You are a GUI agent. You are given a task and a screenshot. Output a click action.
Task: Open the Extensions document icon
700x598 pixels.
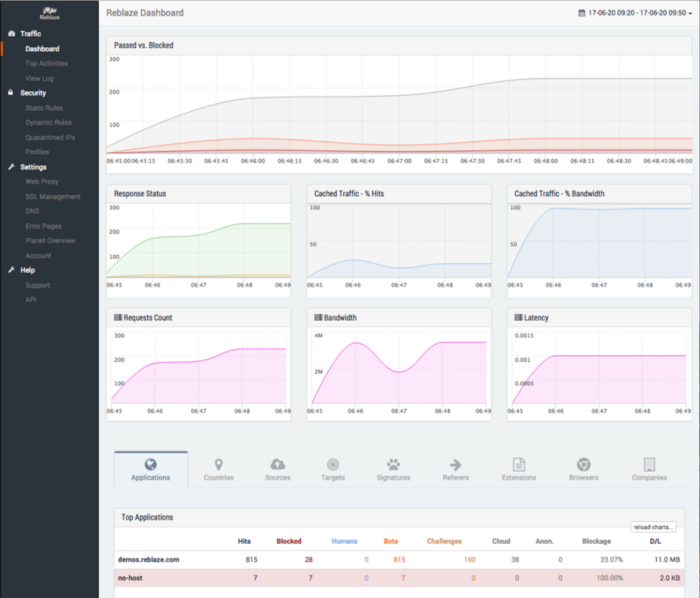tap(519, 465)
